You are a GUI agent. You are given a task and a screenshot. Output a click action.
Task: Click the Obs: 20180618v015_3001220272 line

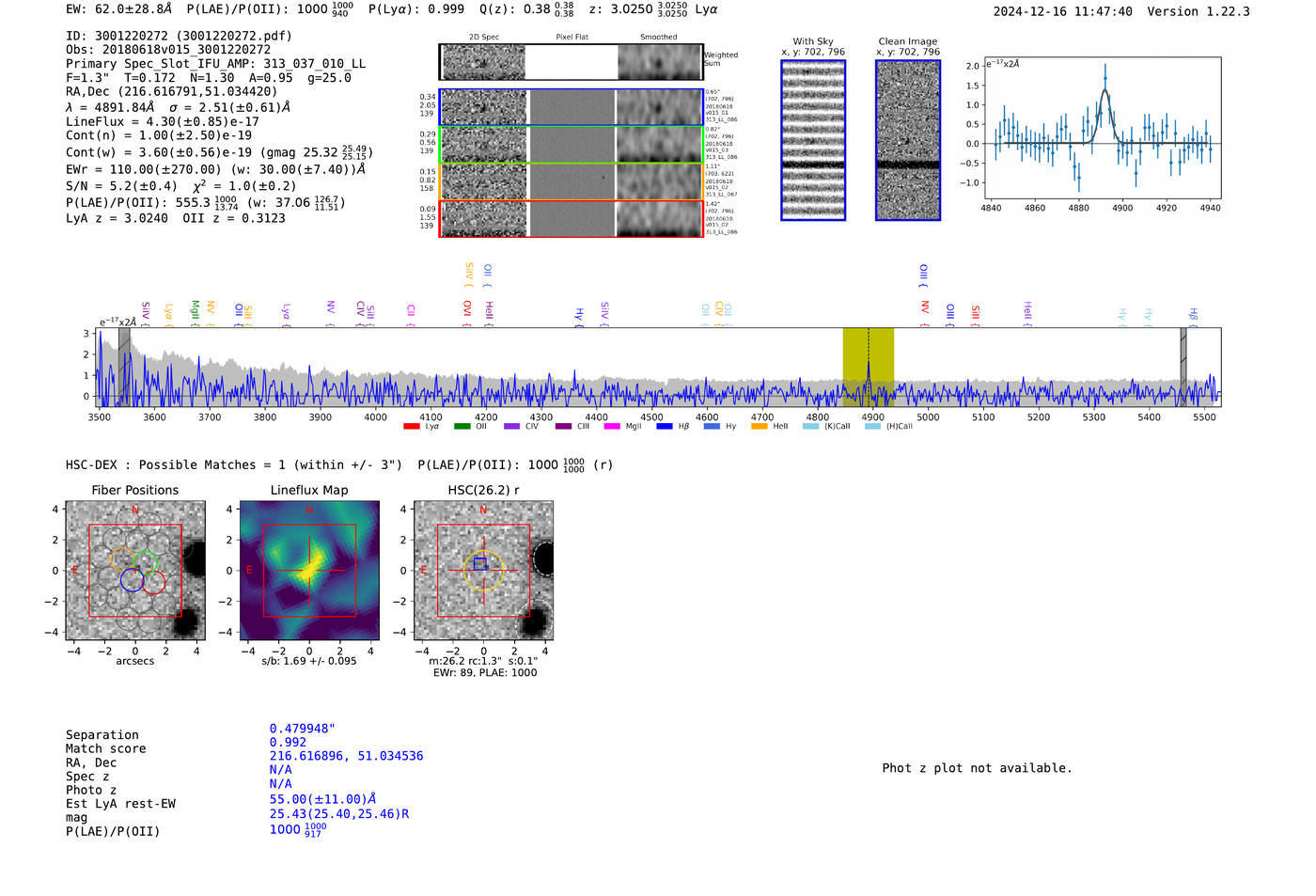click(x=168, y=50)
